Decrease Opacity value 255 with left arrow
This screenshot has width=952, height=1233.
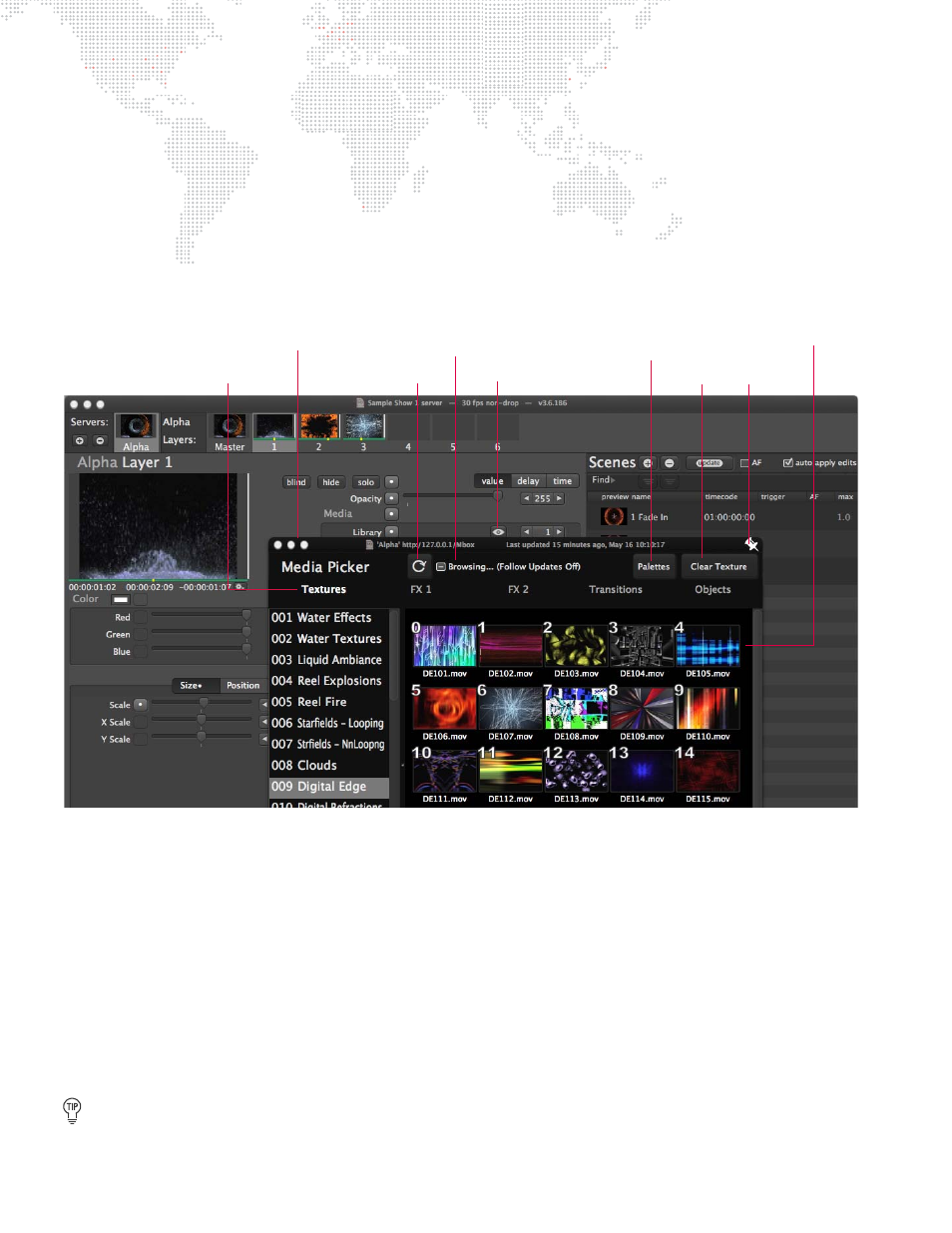[x=526, y=498]
